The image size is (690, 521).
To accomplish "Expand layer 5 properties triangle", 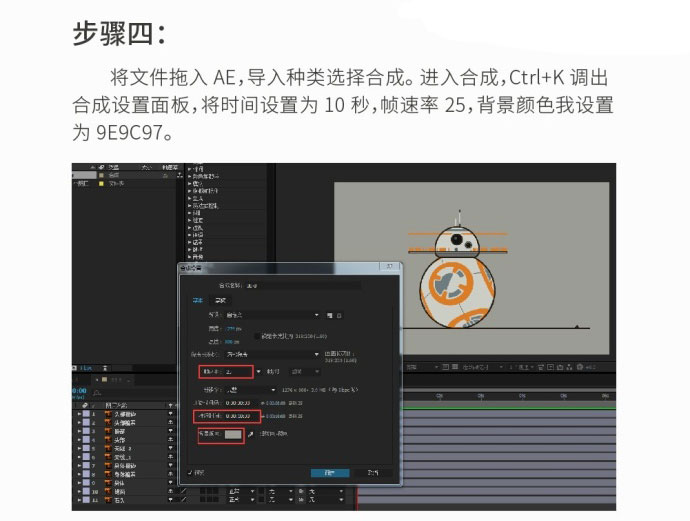I will click(x=79, y=448).
